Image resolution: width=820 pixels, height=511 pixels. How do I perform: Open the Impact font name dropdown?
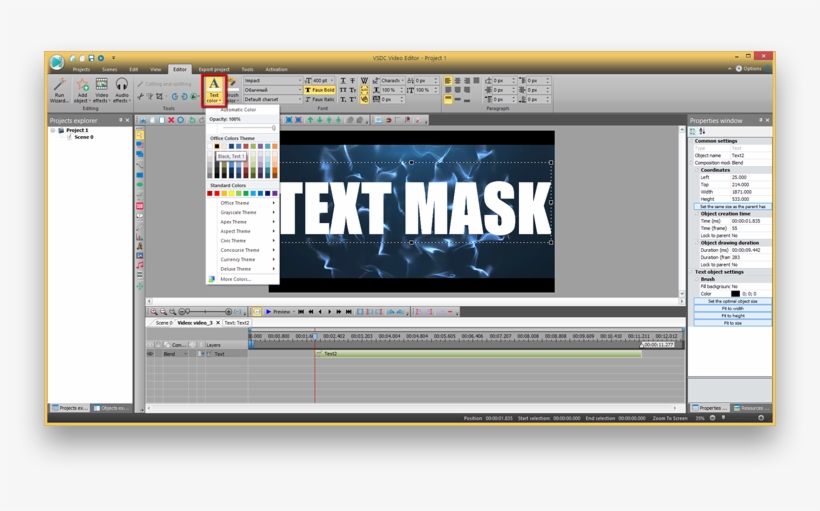(300, 81)
